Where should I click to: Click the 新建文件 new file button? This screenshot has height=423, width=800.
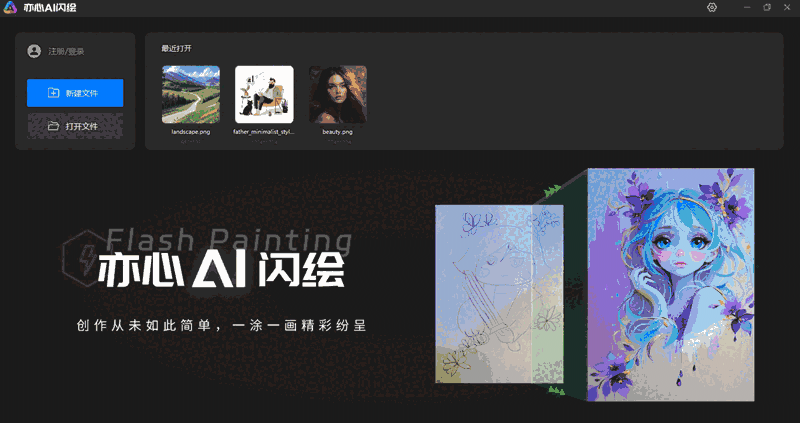pos(75,93)
